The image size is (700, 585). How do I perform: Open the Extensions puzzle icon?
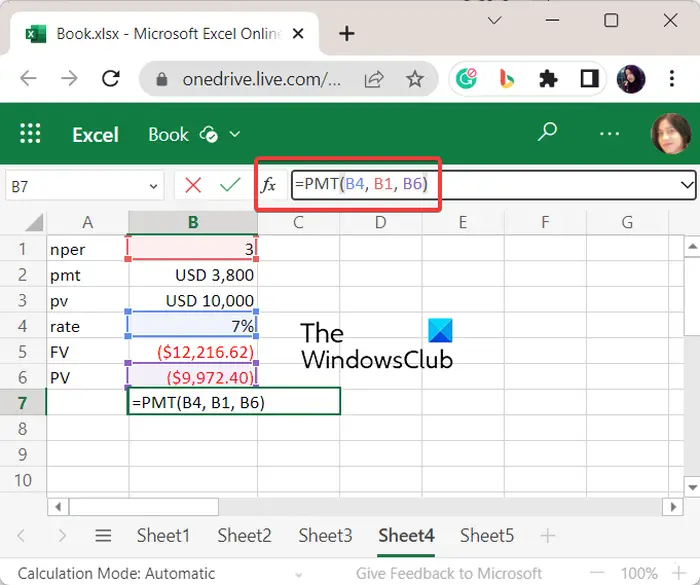(548, 79)
